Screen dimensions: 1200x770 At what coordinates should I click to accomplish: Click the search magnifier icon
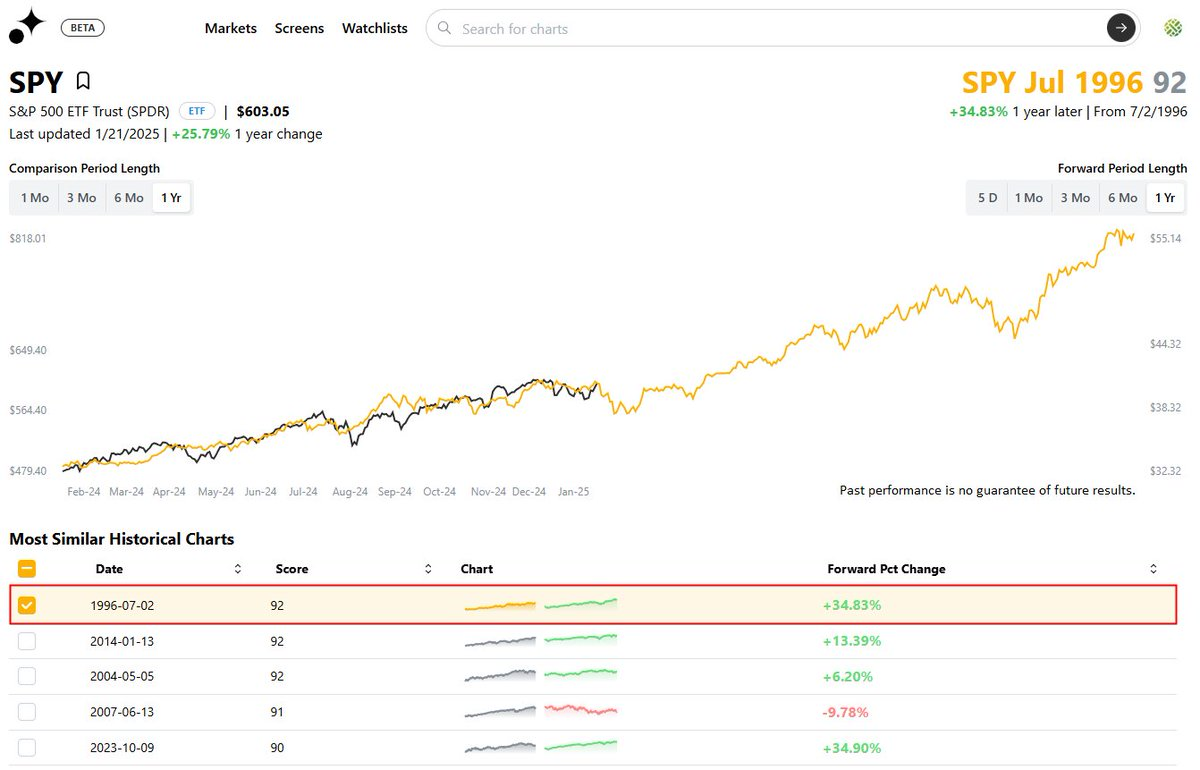coord(443,28)
